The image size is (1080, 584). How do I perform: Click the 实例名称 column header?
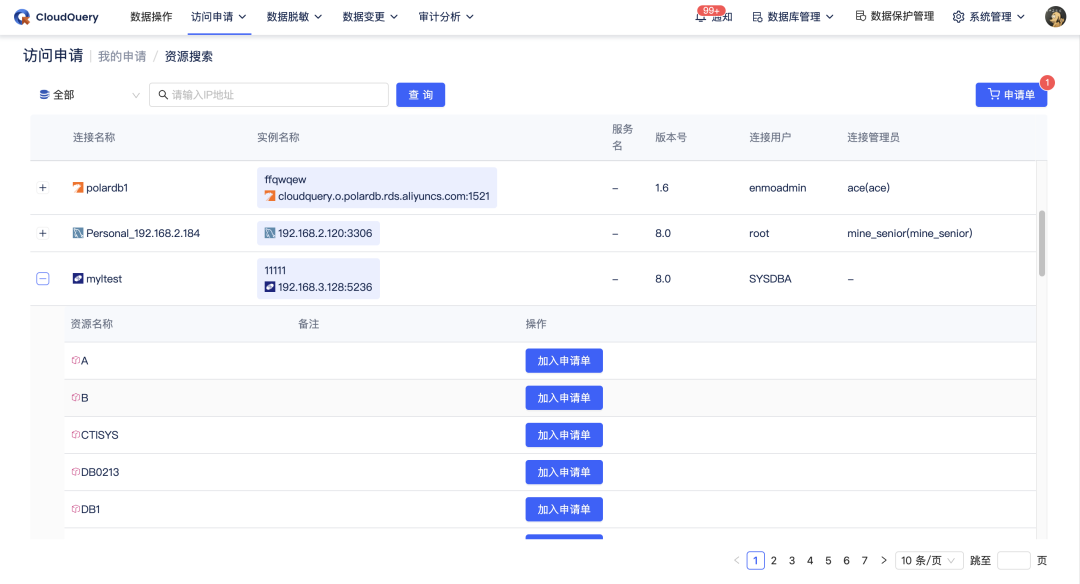click(278, 137)
